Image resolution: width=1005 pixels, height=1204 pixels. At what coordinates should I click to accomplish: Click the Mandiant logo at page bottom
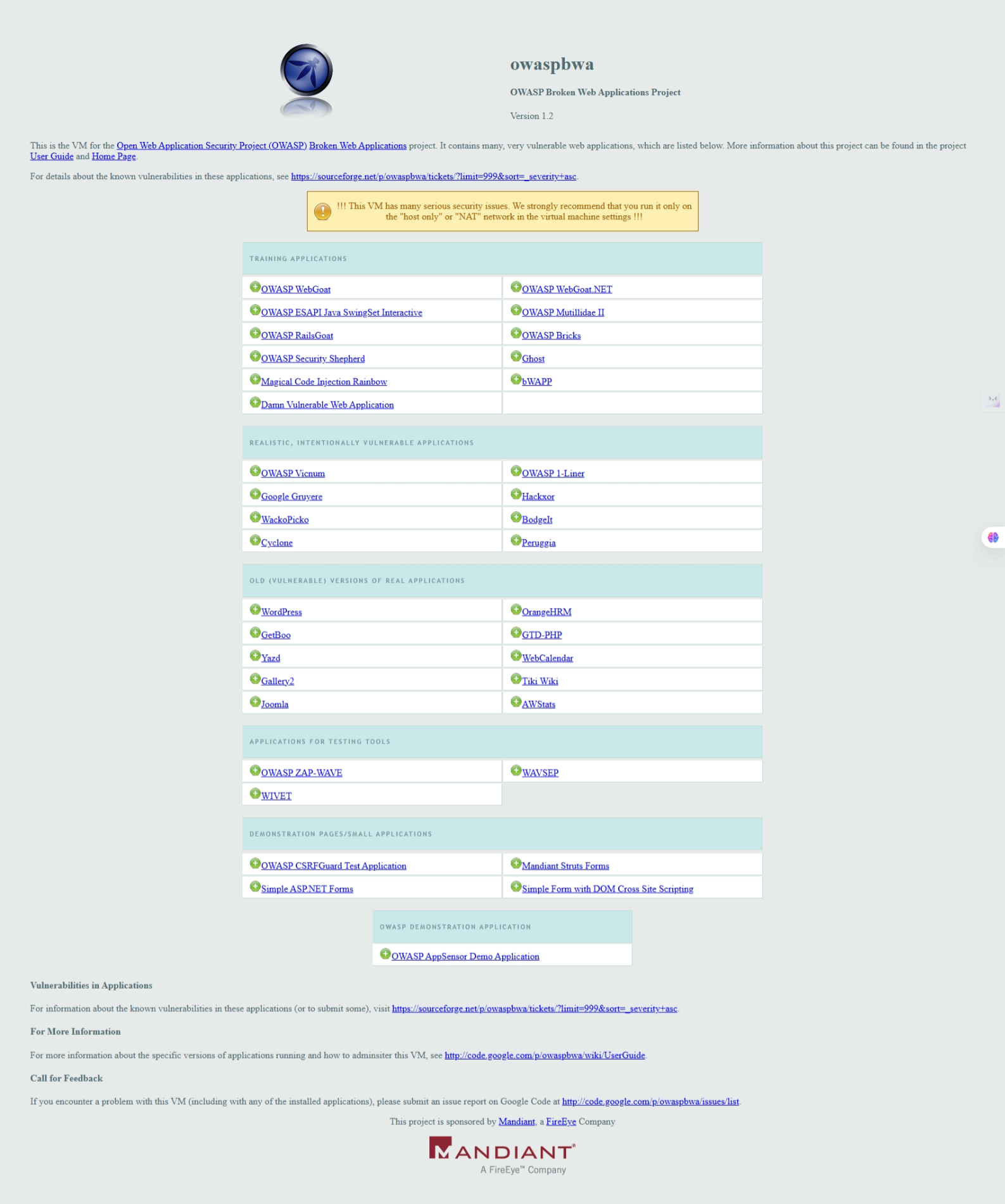pyautogui.click(x=502, y=1155)
